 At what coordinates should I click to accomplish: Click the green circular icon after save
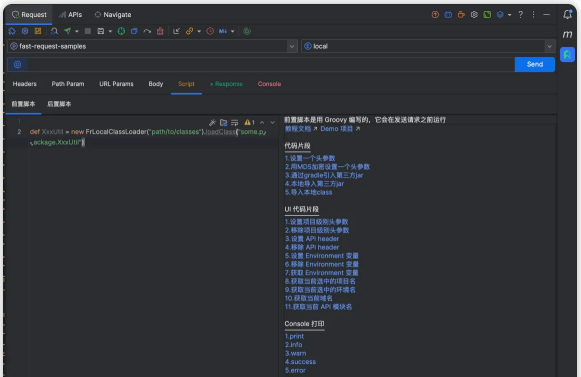tap(121, 31)
